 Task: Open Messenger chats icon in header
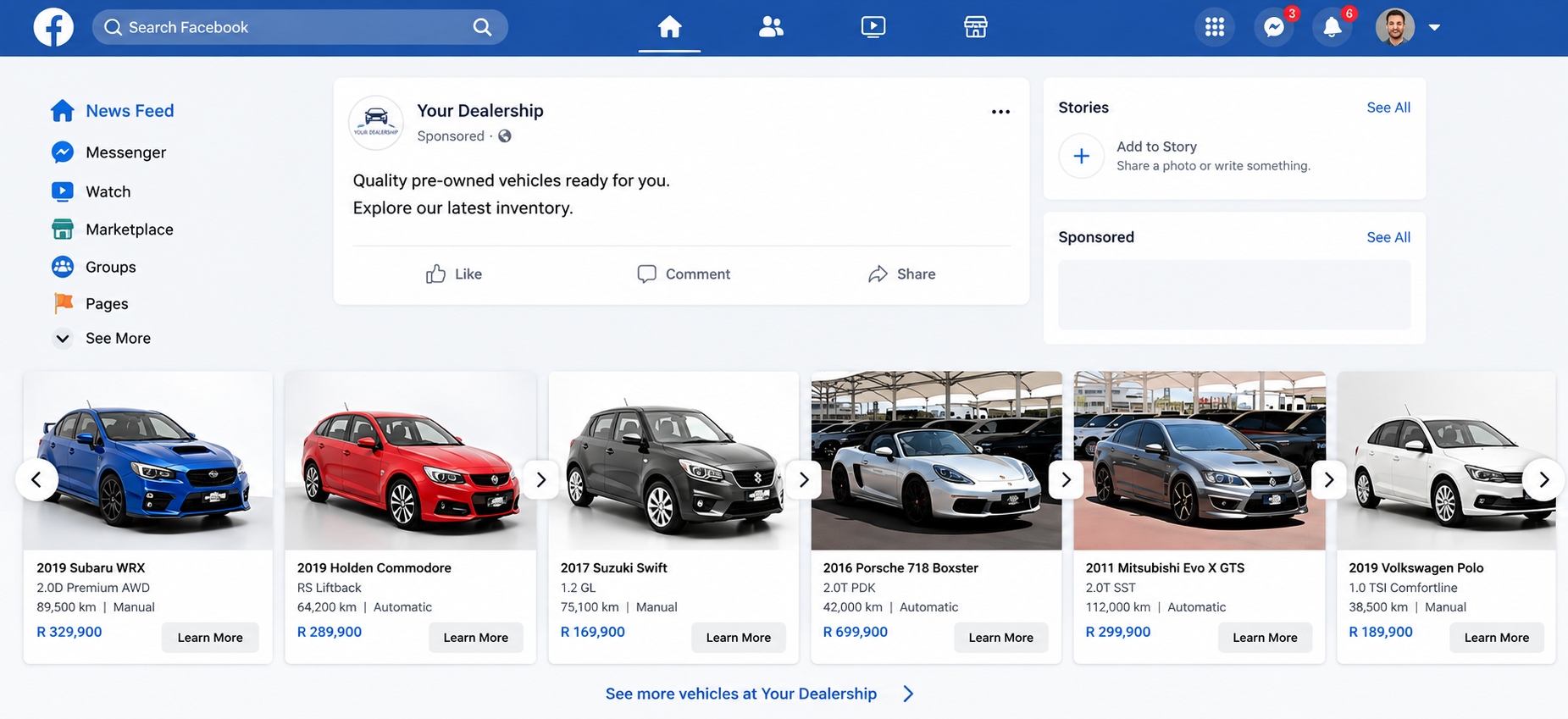[x=1274, y=27]
